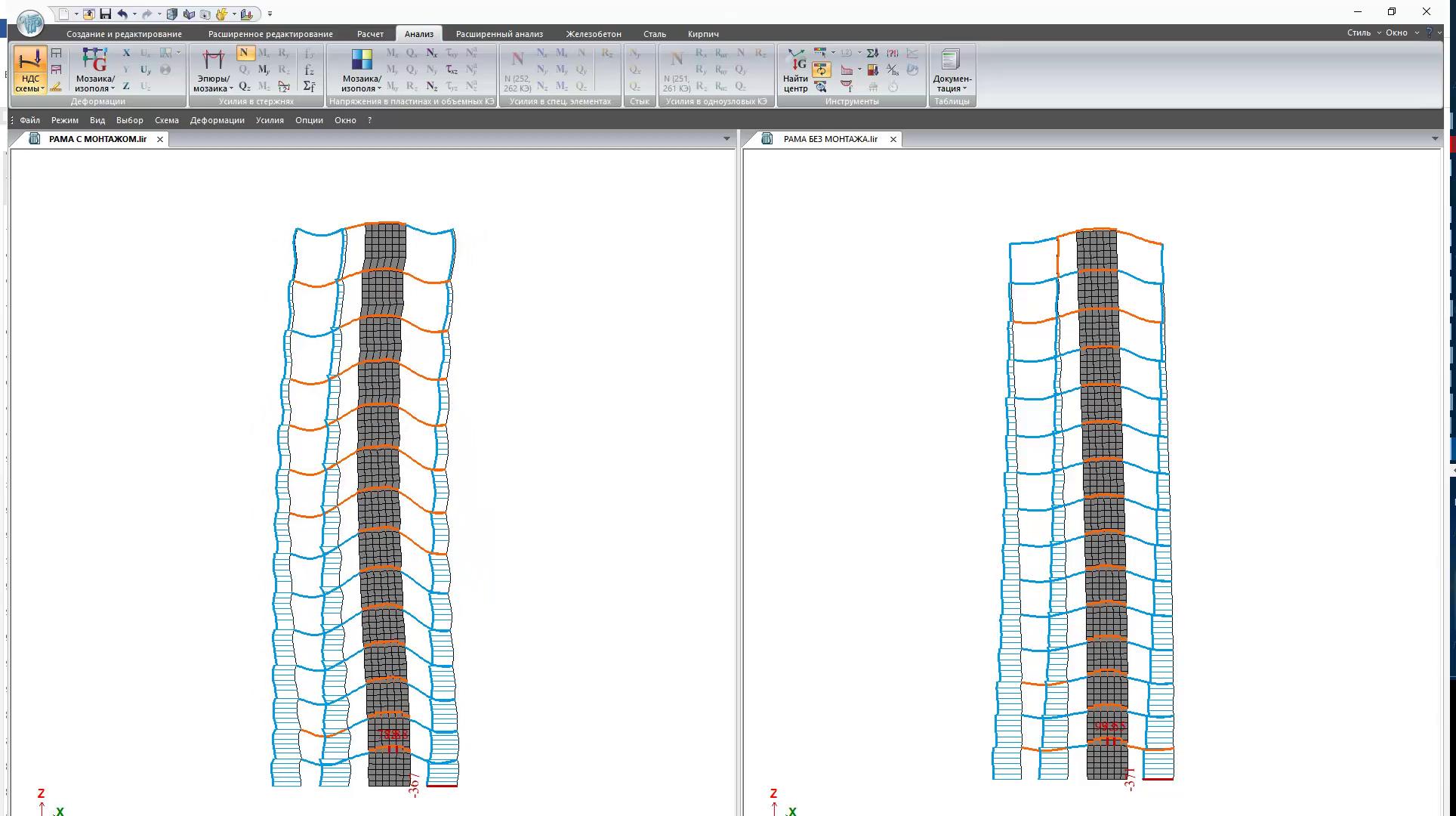Image resolution: width=1456 pixels, height=816 pixels.
Task: Click the save diskette icon in quick access
Action: point(105,14)
